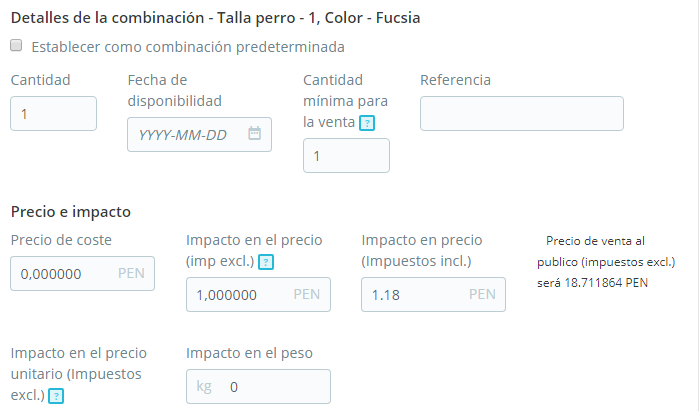Click help icon beside Impacto en el precio (imp excl.)
699x411 pixels.
(x=265, y=262)
